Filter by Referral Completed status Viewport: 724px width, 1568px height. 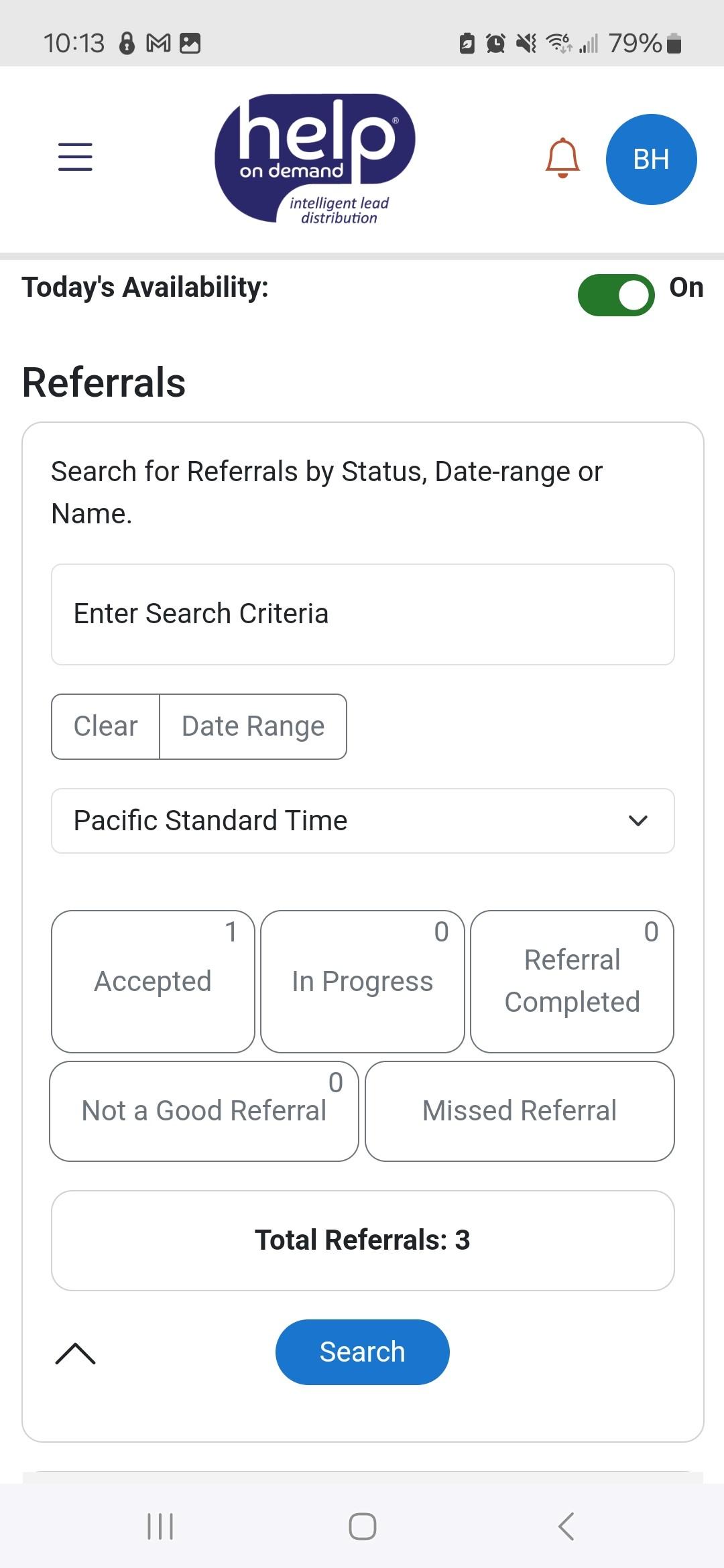coord(572,982)
